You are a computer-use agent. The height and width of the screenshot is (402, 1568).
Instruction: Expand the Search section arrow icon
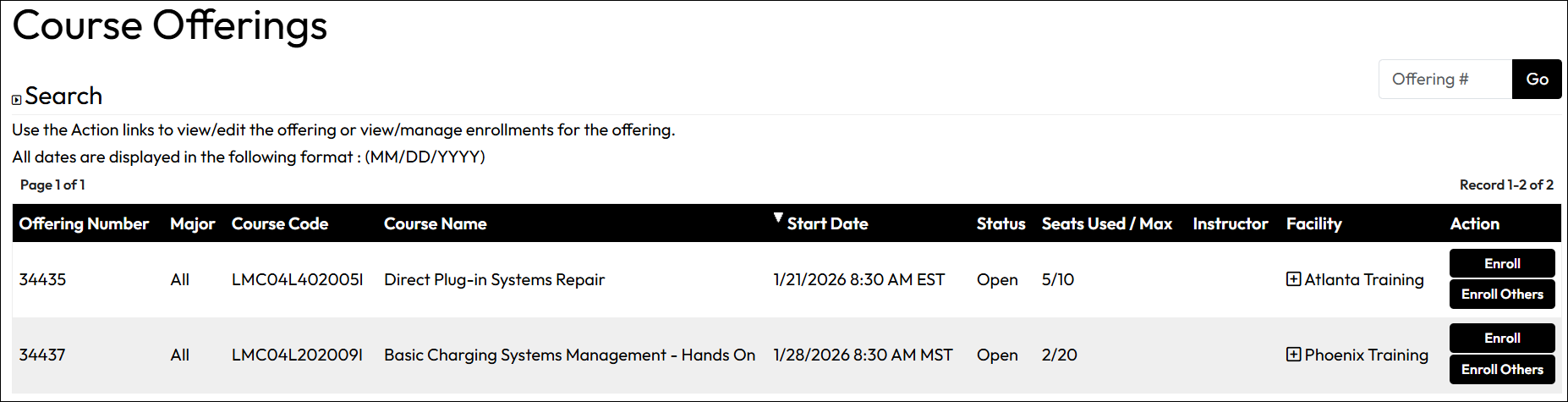pos(17,100)
